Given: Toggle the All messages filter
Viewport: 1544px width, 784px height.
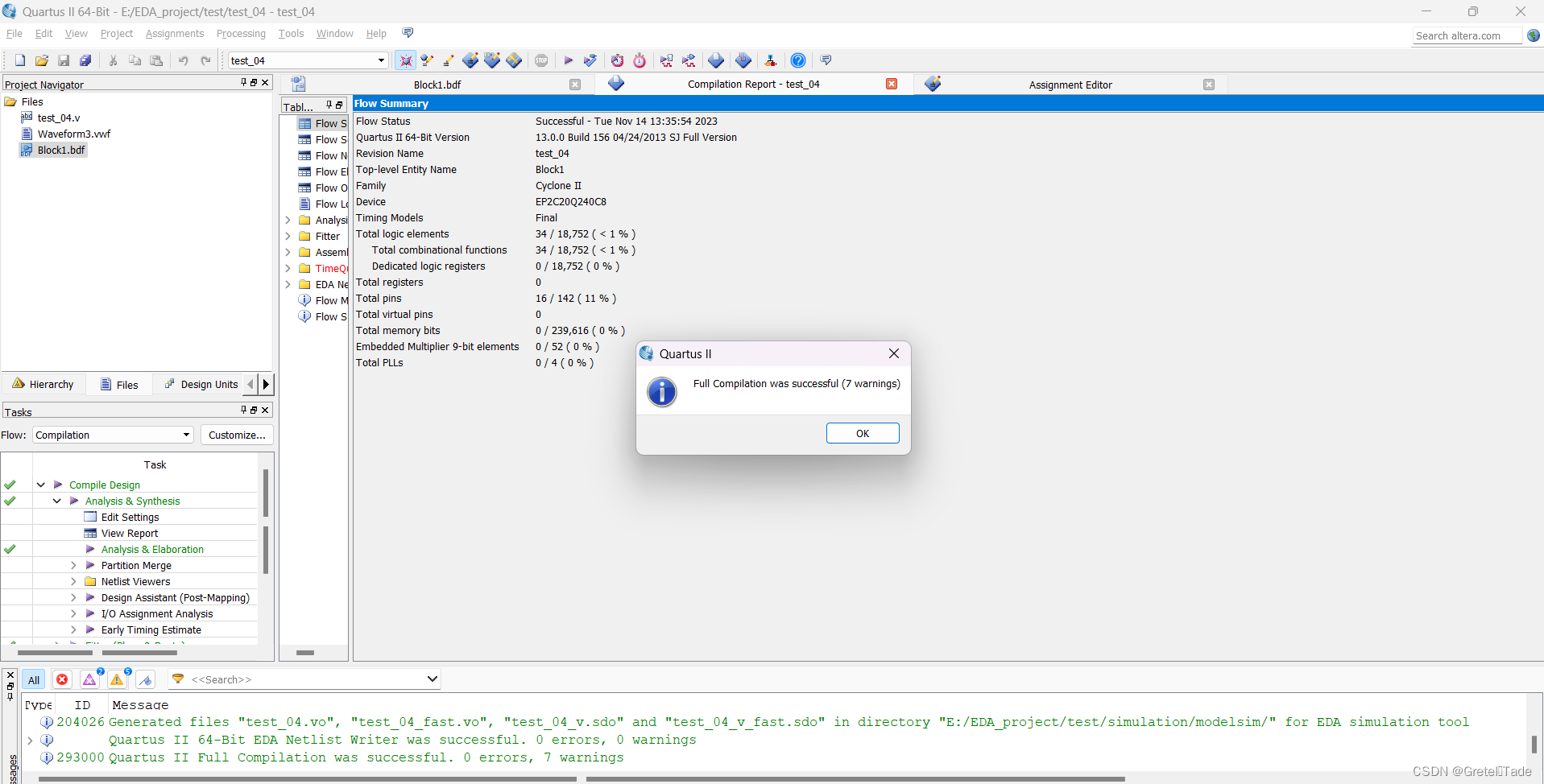Looking at the screenshot, I should 34,679.
